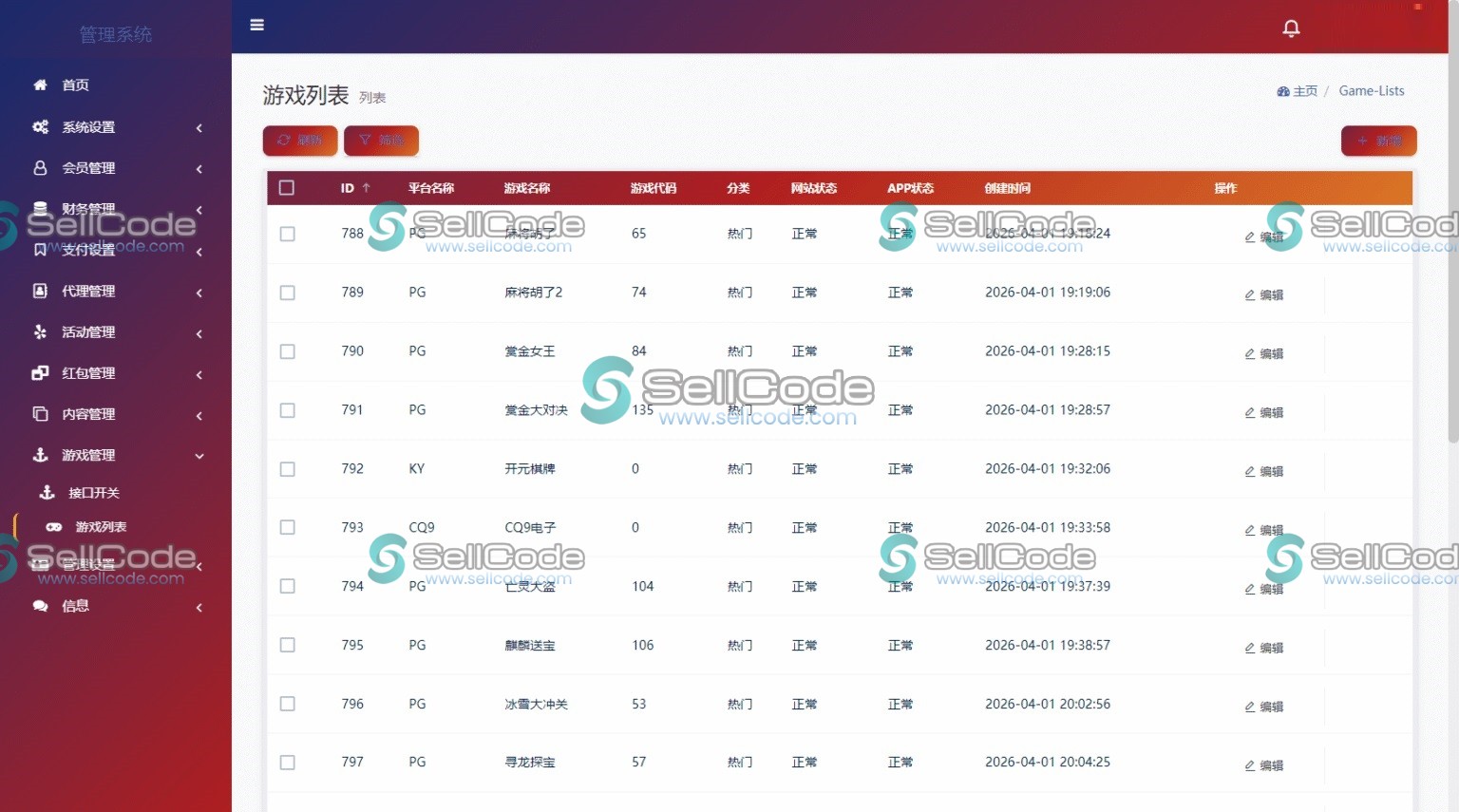The image size is (1459, 812).
Task: Go to 主页 breadcrumb link
Action: 1298,91
